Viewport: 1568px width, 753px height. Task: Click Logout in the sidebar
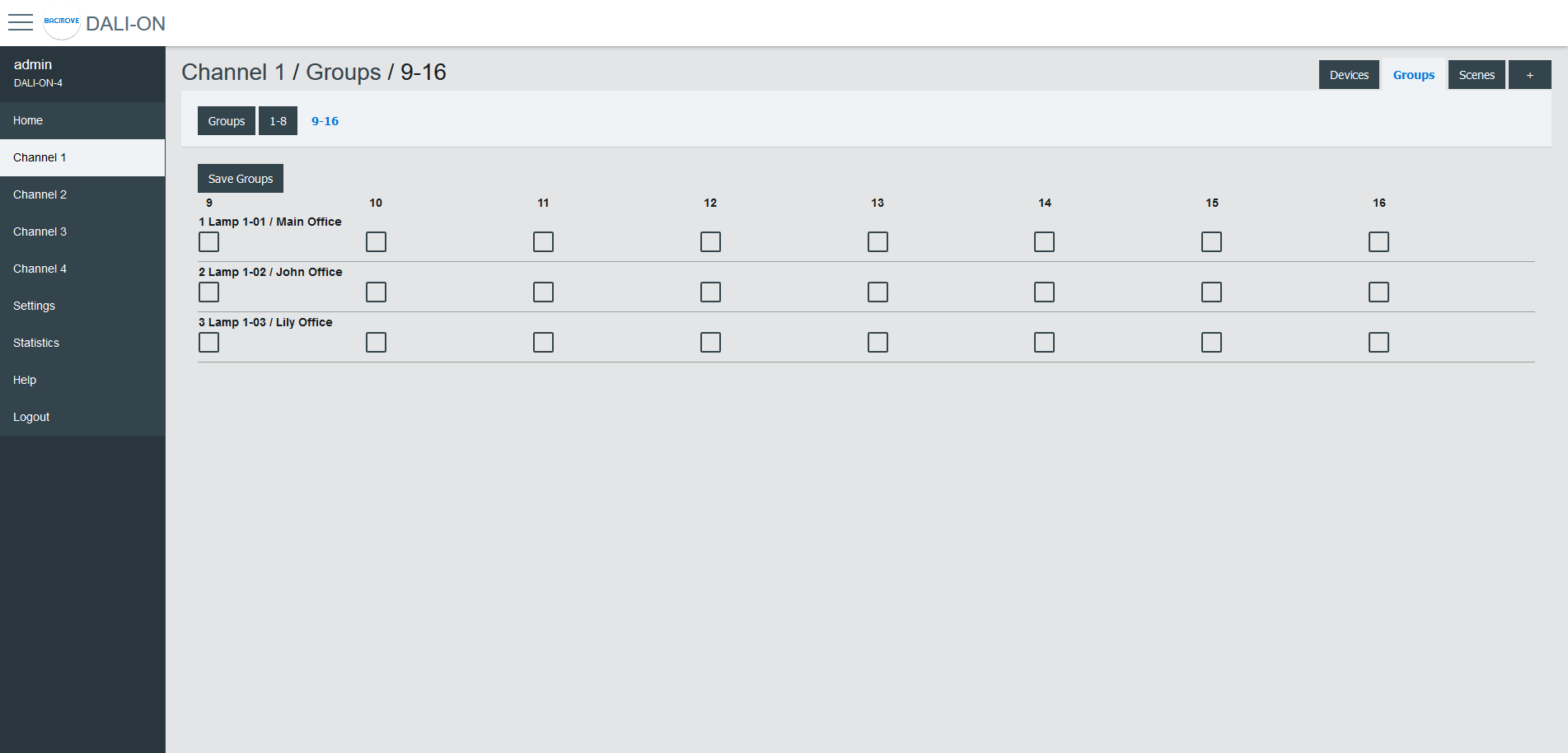pyautogui.click(x=31, y=417)
